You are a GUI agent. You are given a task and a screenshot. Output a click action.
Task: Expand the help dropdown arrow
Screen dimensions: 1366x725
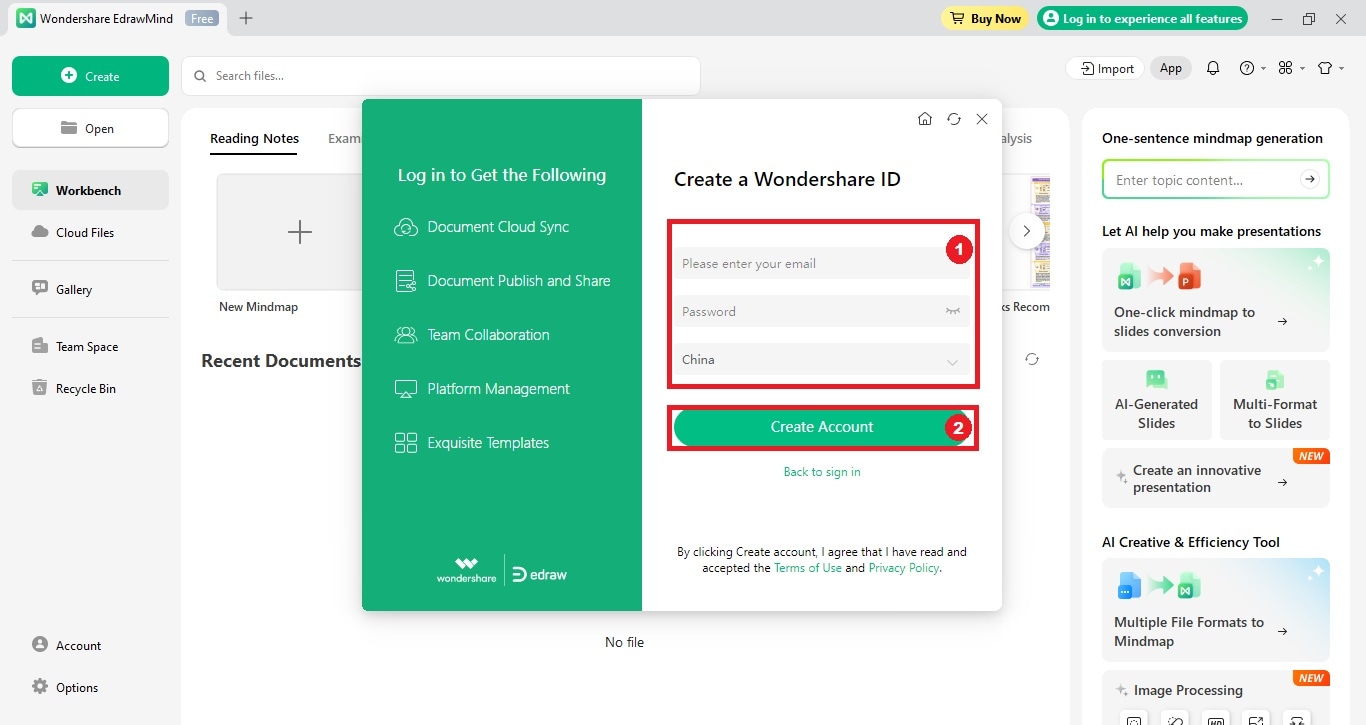tap(1263, 68)
